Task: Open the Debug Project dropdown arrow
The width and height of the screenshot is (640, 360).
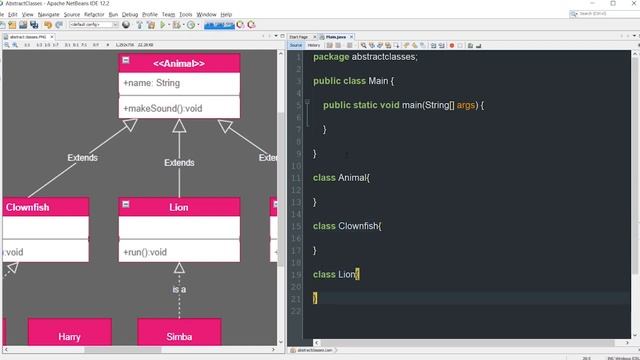Action: [x=184, y=25]
